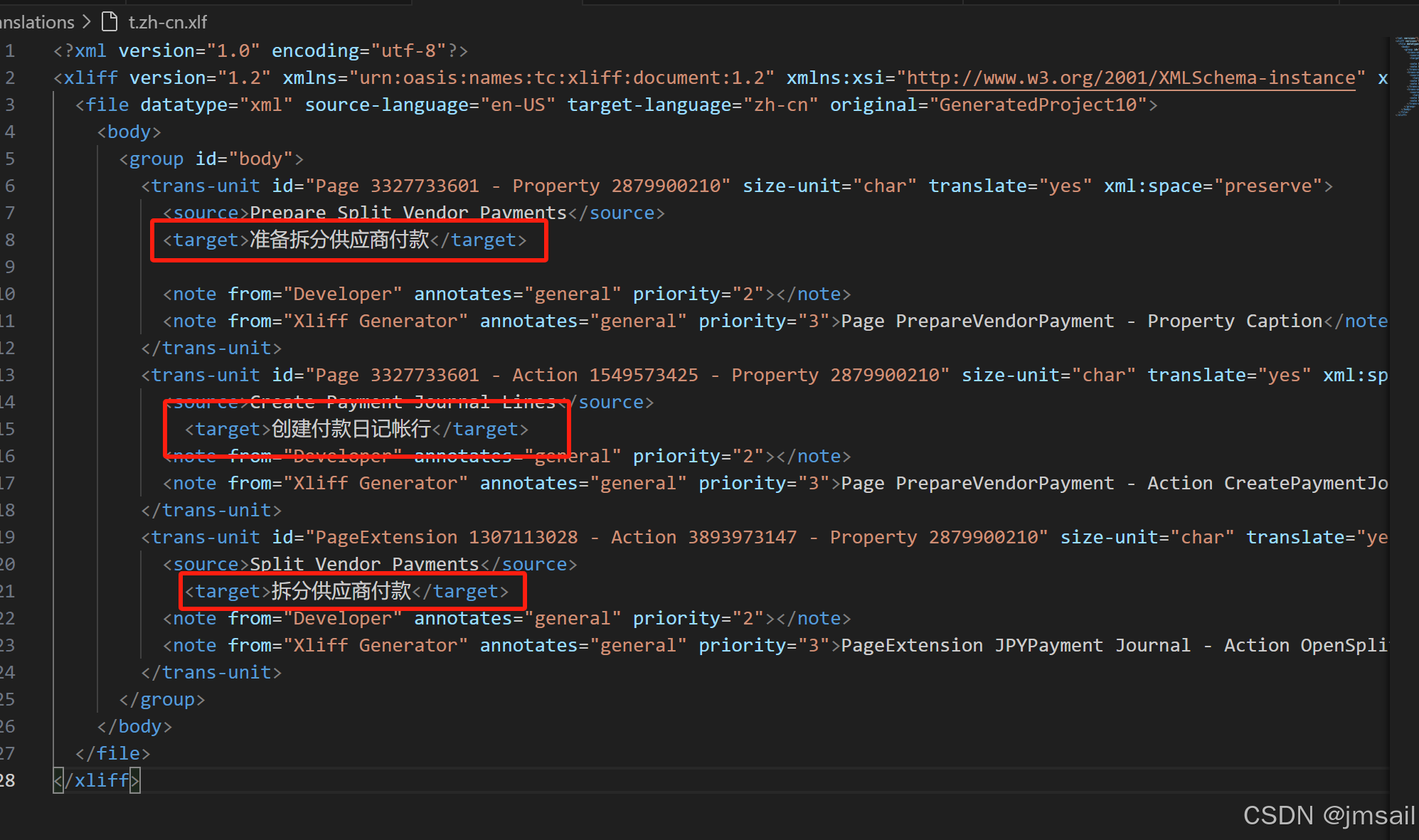This screenshot has height=840, width=1419.
Task: Click line number 28 in gutter
Action: coord(8,780)
